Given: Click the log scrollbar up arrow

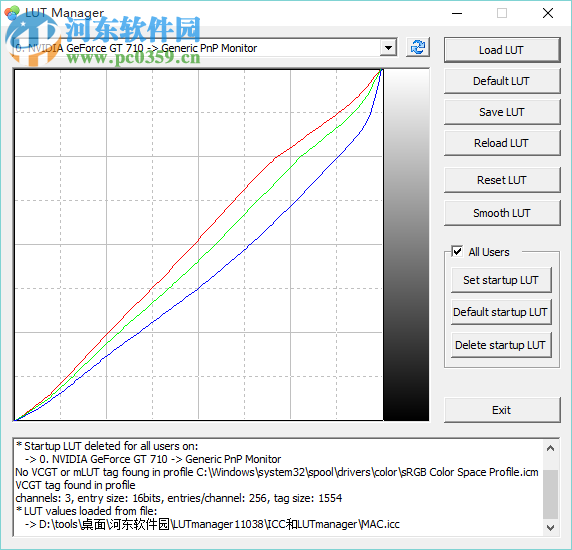Looking at the screenshot, I should click(550, 448).
